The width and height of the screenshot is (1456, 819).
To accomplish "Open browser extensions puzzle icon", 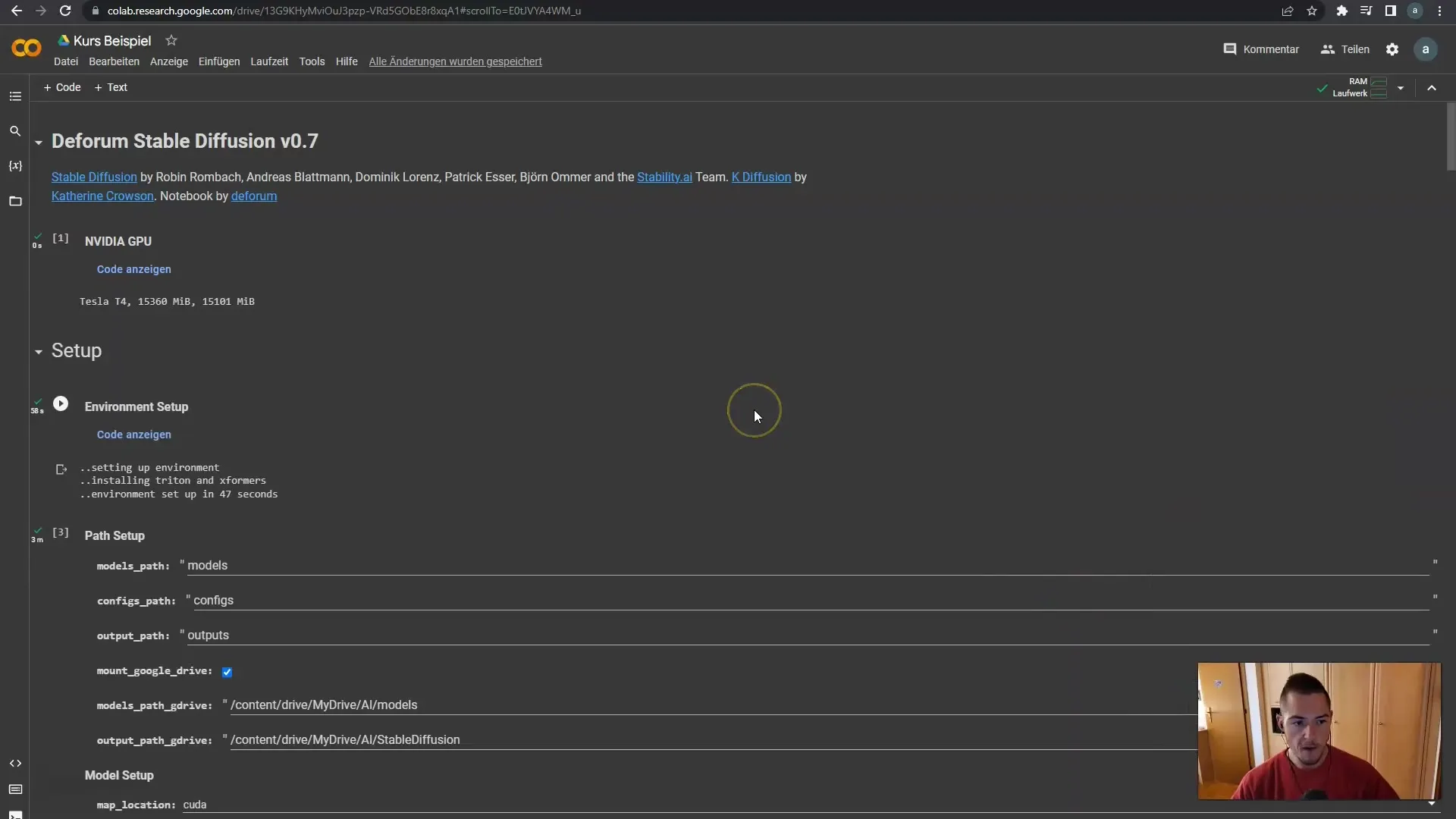I will [1341, 11].
